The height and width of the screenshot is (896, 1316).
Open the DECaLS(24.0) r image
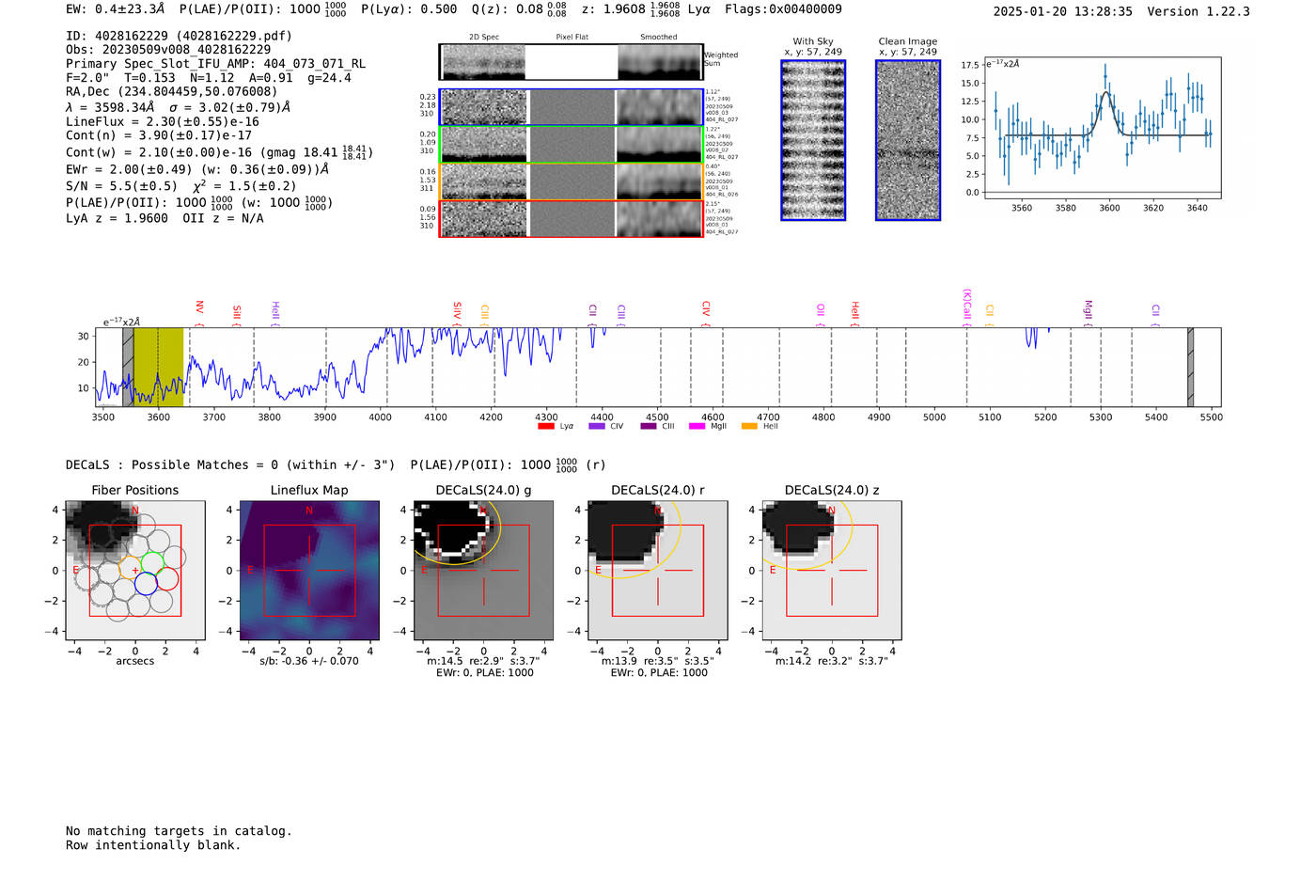point(658,570)
